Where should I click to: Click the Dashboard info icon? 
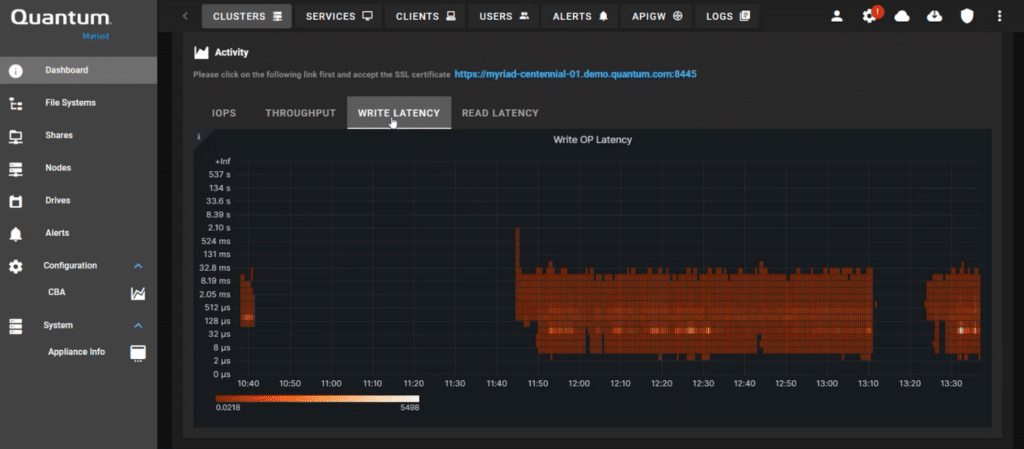16,71
